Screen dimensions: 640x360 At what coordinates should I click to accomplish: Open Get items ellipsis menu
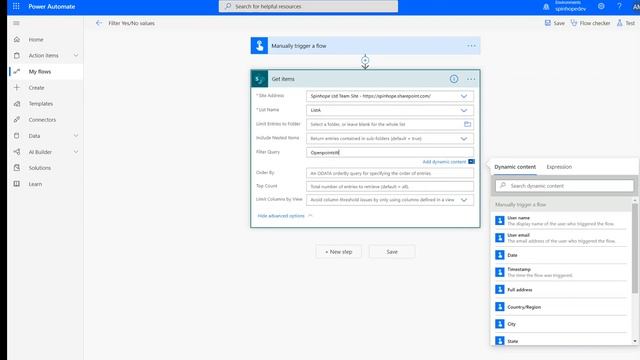click(x=471, y=79)
